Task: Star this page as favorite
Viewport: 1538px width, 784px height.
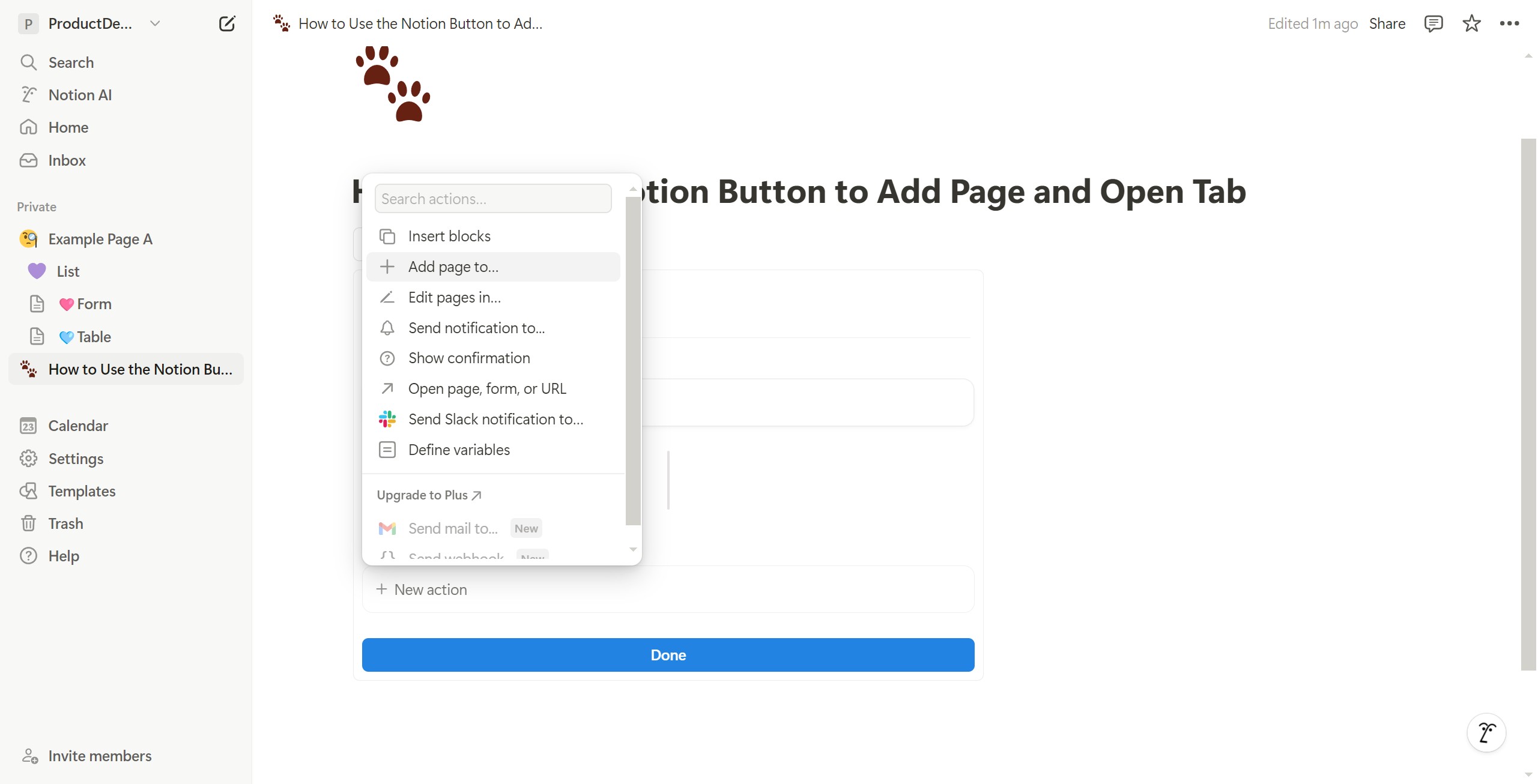Action: tap(1471, 23)
